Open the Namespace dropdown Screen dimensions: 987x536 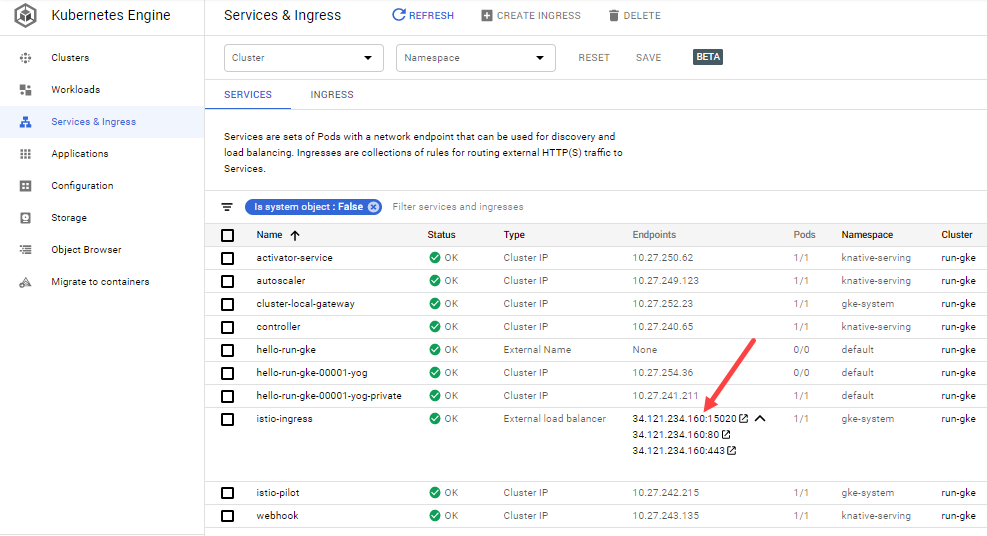click(475, 58)
